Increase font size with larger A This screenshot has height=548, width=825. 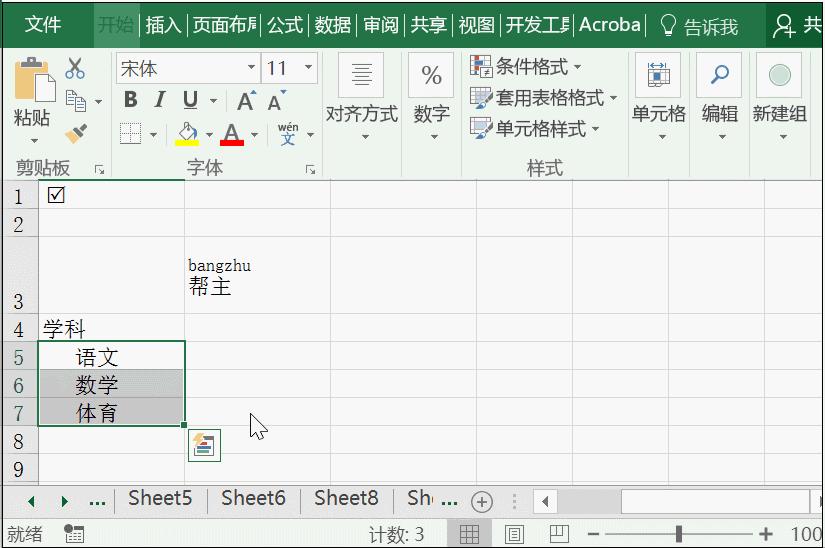pyautogui.click(x=246, y=100)
